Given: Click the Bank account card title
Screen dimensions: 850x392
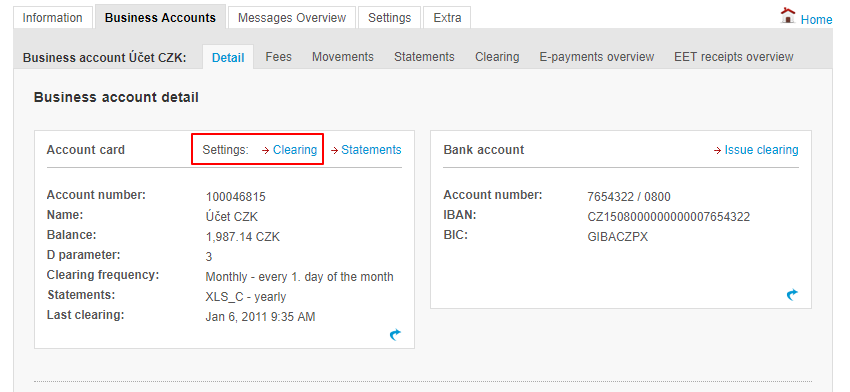Looking at the screenshot, I should point(484,150).
